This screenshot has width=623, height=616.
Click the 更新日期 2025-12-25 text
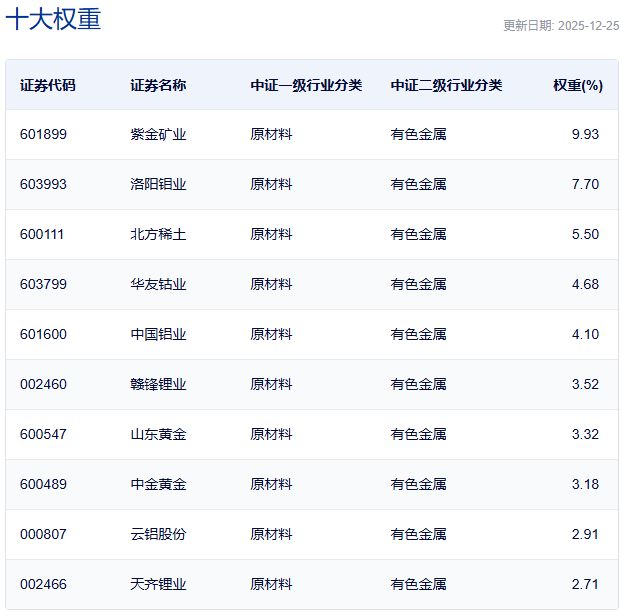pyautogui.click(x=560, y=26)
